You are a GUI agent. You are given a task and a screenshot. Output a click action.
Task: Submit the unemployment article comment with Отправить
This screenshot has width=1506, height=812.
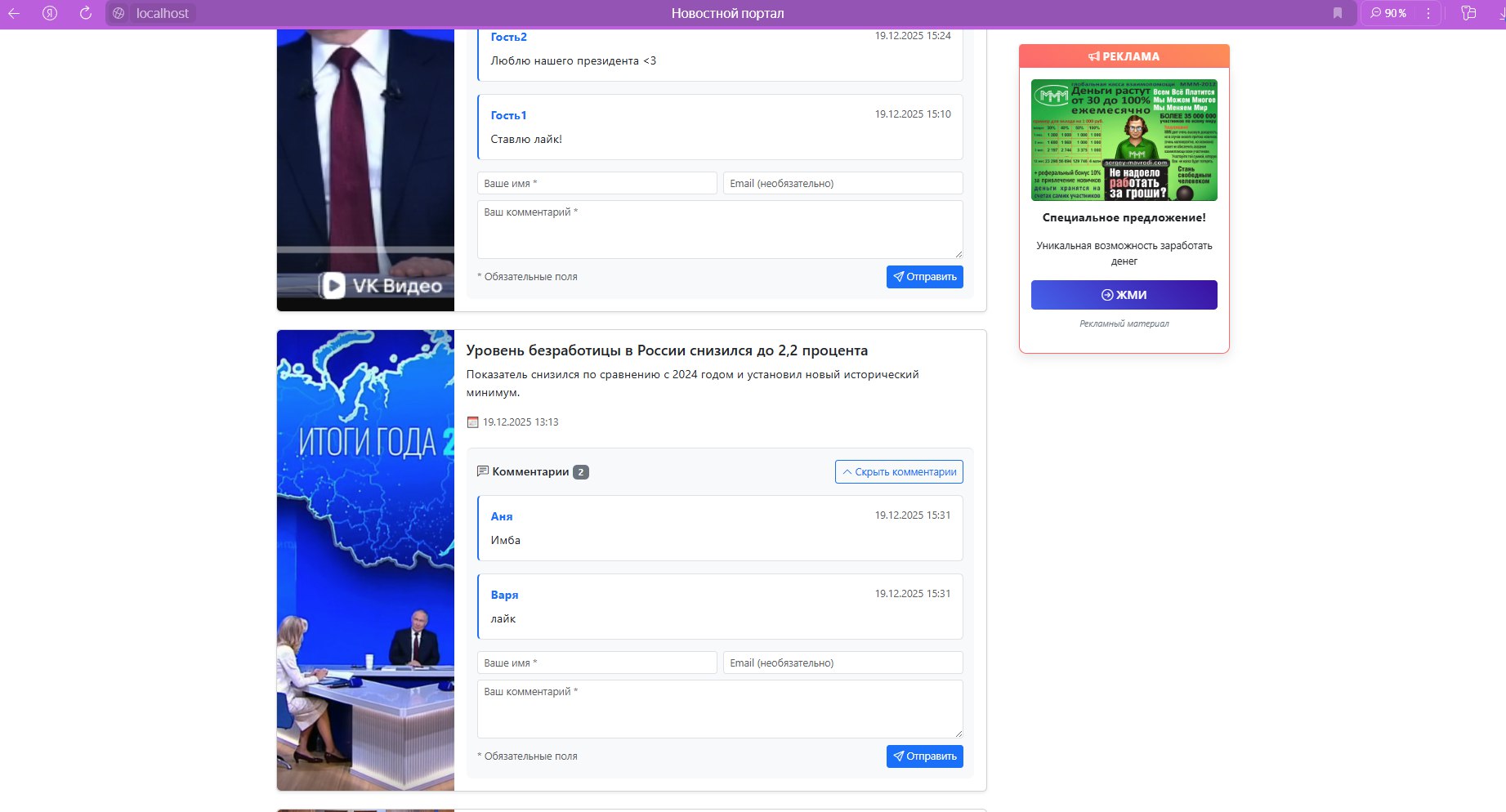click(924, 756)
